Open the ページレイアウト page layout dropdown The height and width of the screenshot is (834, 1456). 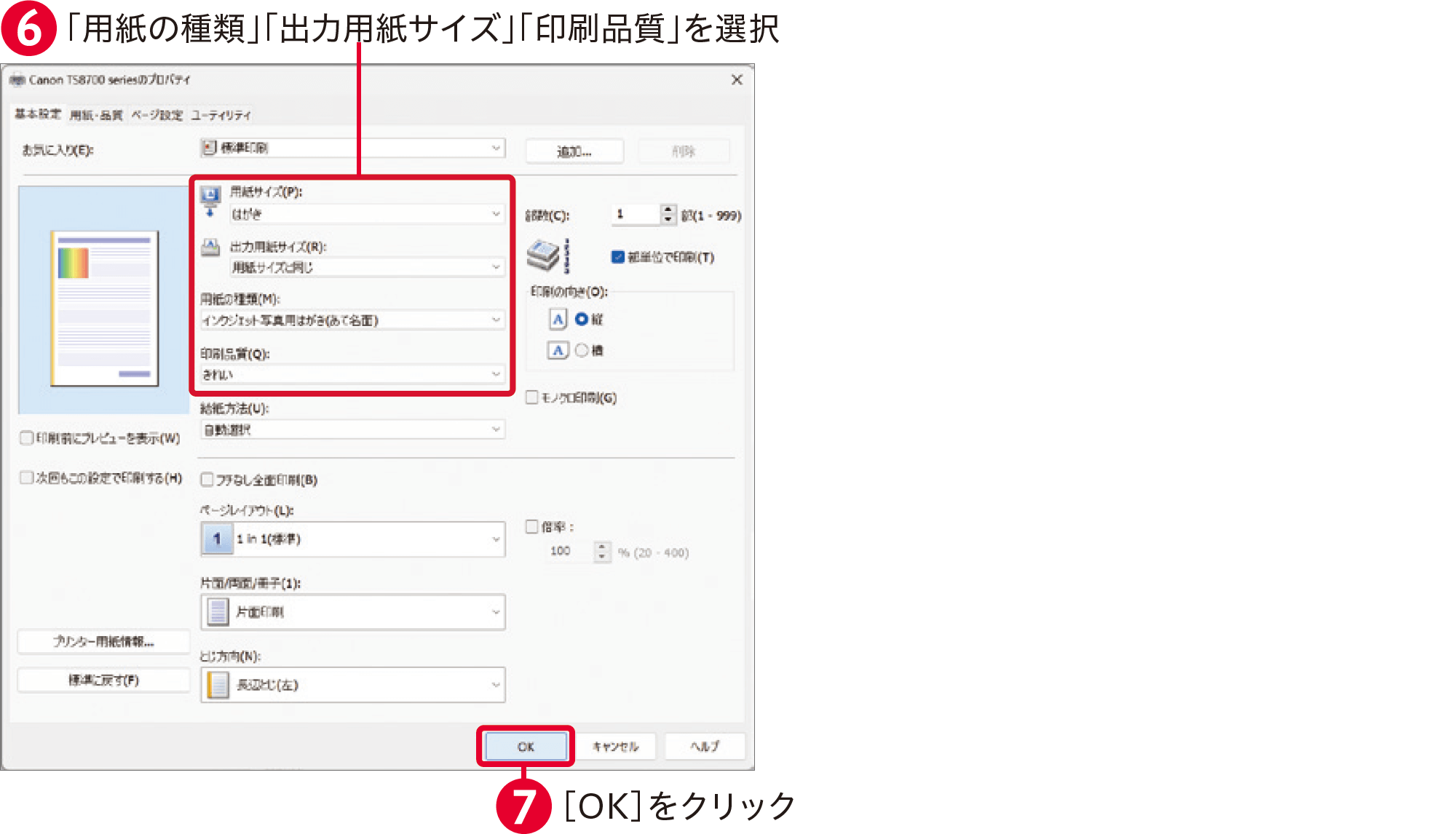click(x=352, y=539)
